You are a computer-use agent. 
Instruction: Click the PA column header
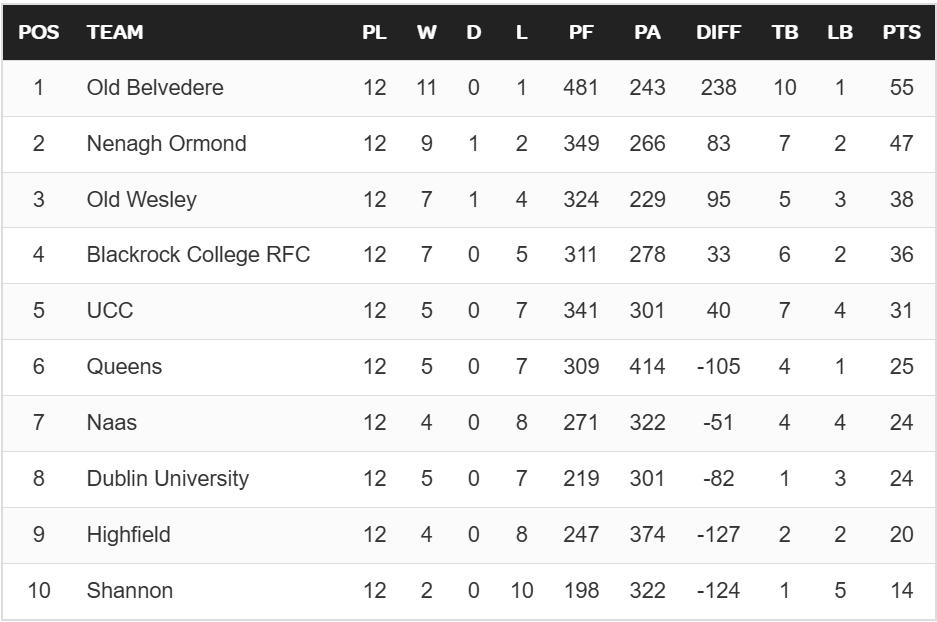[x=647, y=33]
